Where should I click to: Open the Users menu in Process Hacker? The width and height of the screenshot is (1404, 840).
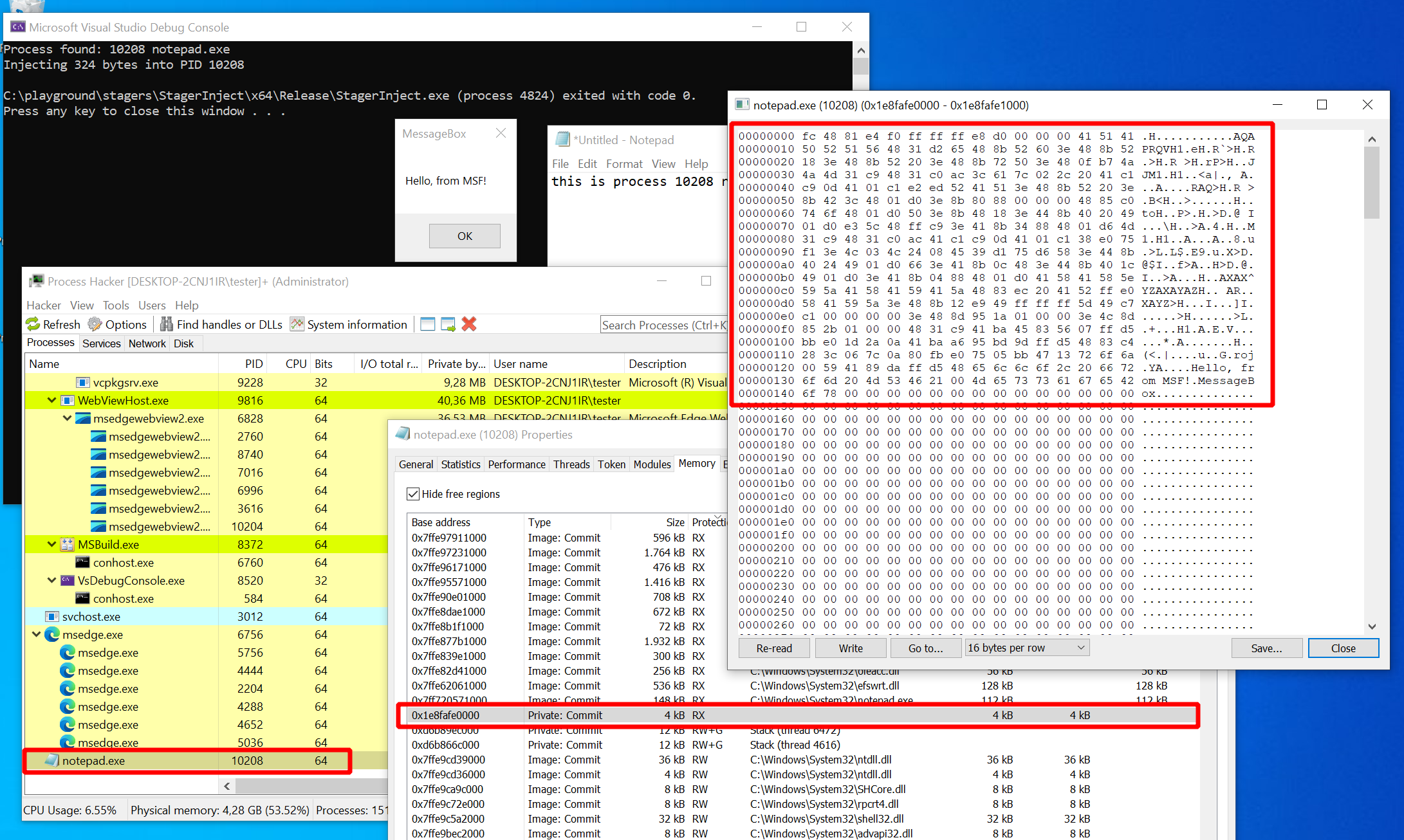pyautogui.click(x=152, y=305)
